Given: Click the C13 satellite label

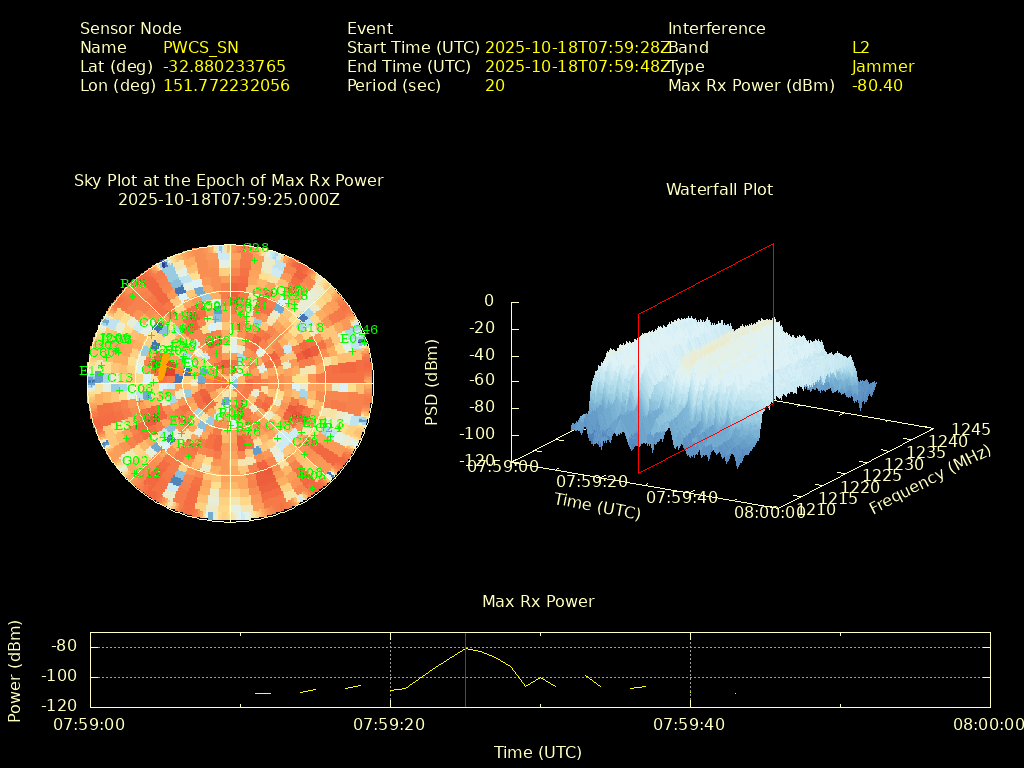Looking at the screenshot, I should coord(120,378).
